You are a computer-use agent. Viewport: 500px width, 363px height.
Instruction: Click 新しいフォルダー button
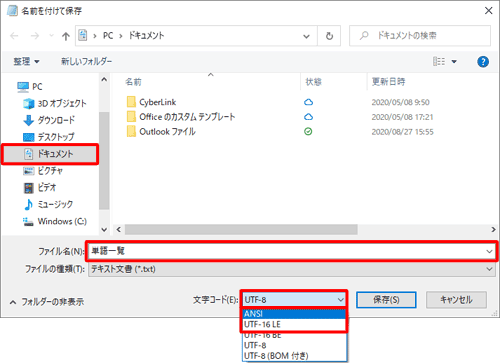pos(86,61)
